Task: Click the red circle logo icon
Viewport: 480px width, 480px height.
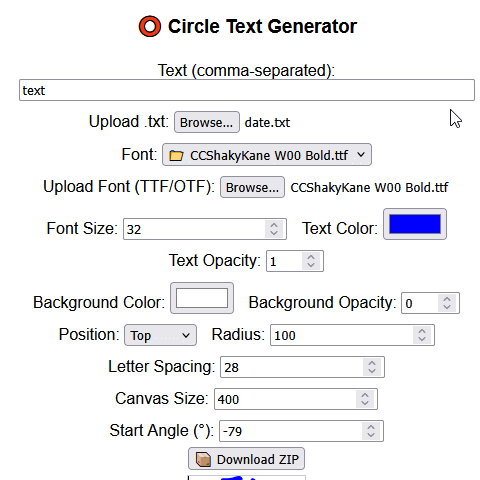Action: tap(150, 26)
